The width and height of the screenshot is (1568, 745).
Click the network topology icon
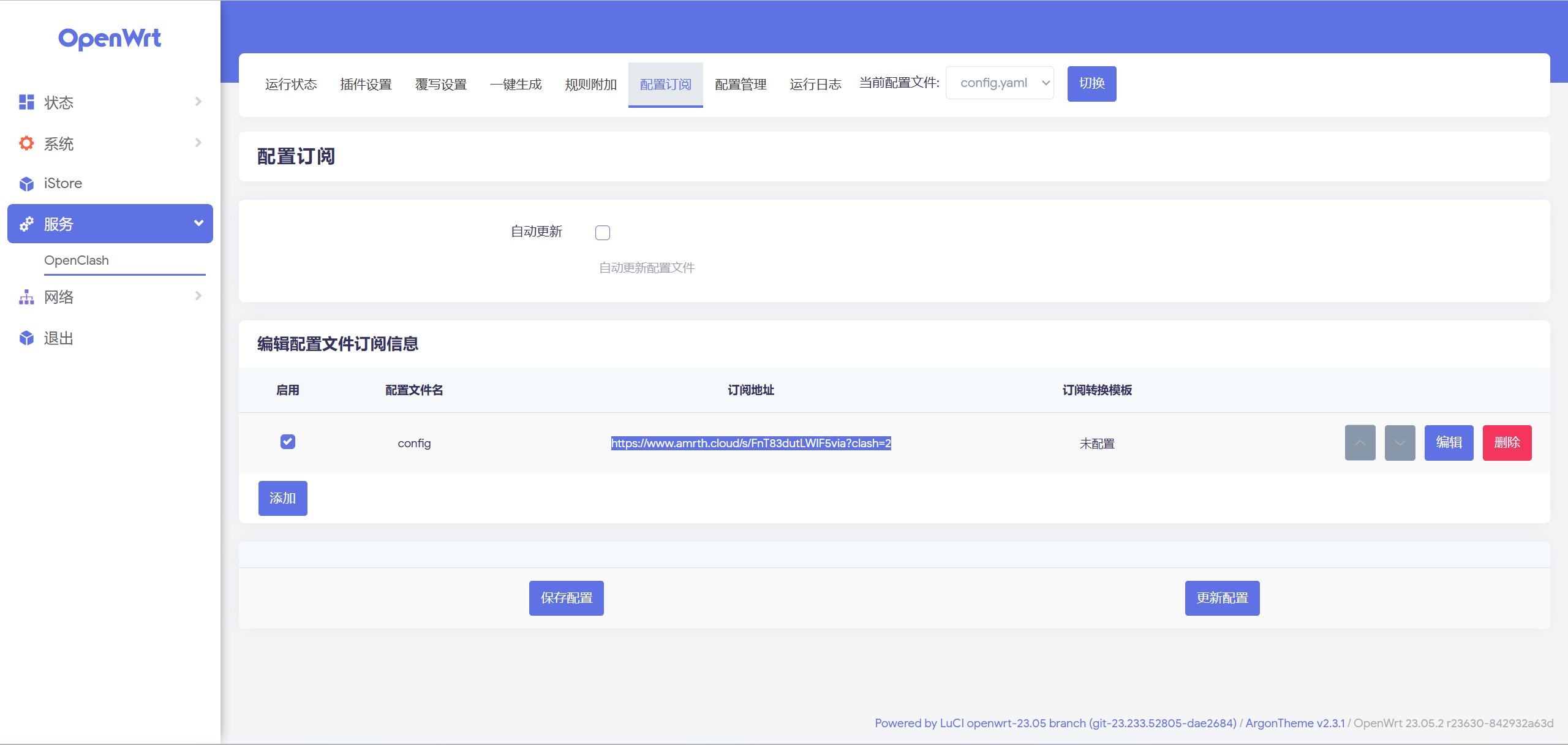pyautogui.click(x=26, y=297)
